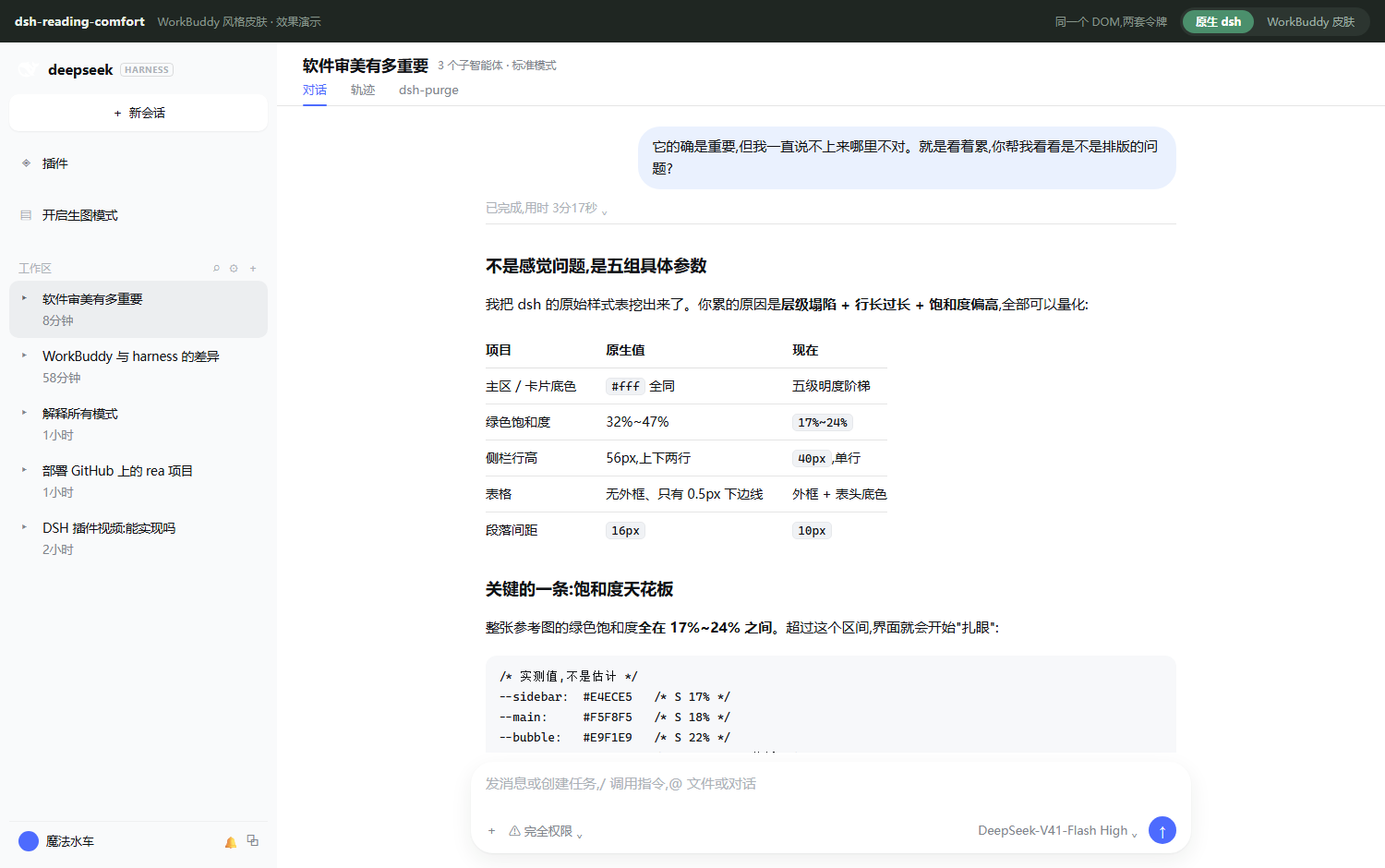Expand the 解释所有模式 conversation arrow
The width and height of the screenshot is (1385, 868).
tap(24, 413)
